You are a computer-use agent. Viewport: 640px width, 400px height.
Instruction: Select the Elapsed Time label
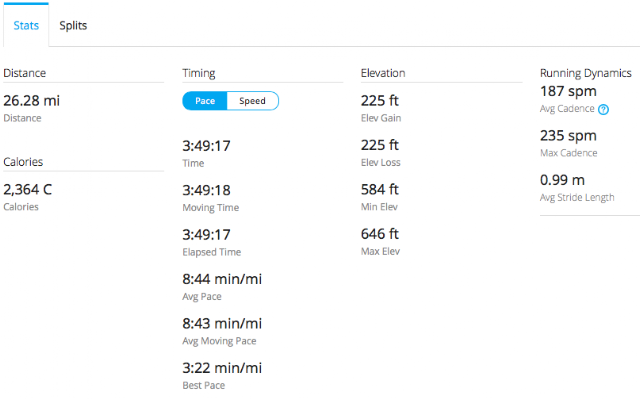[211, 252]
